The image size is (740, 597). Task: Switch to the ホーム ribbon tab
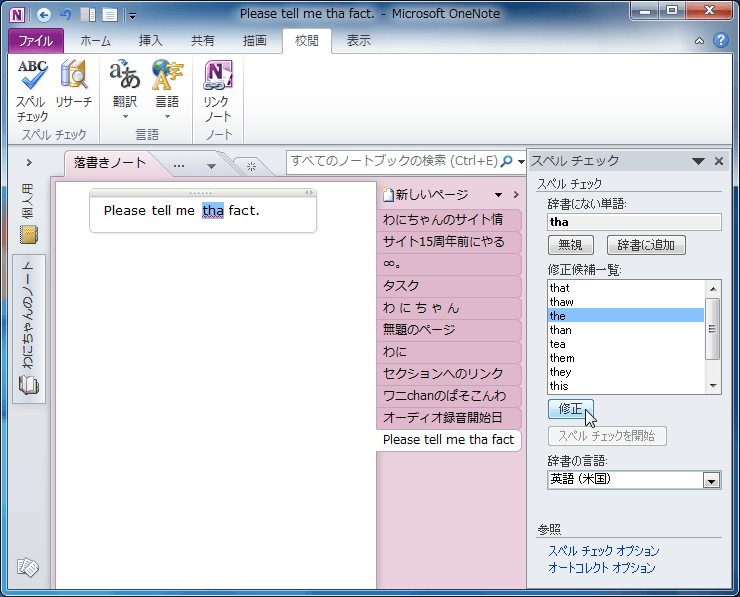(95, 41)
